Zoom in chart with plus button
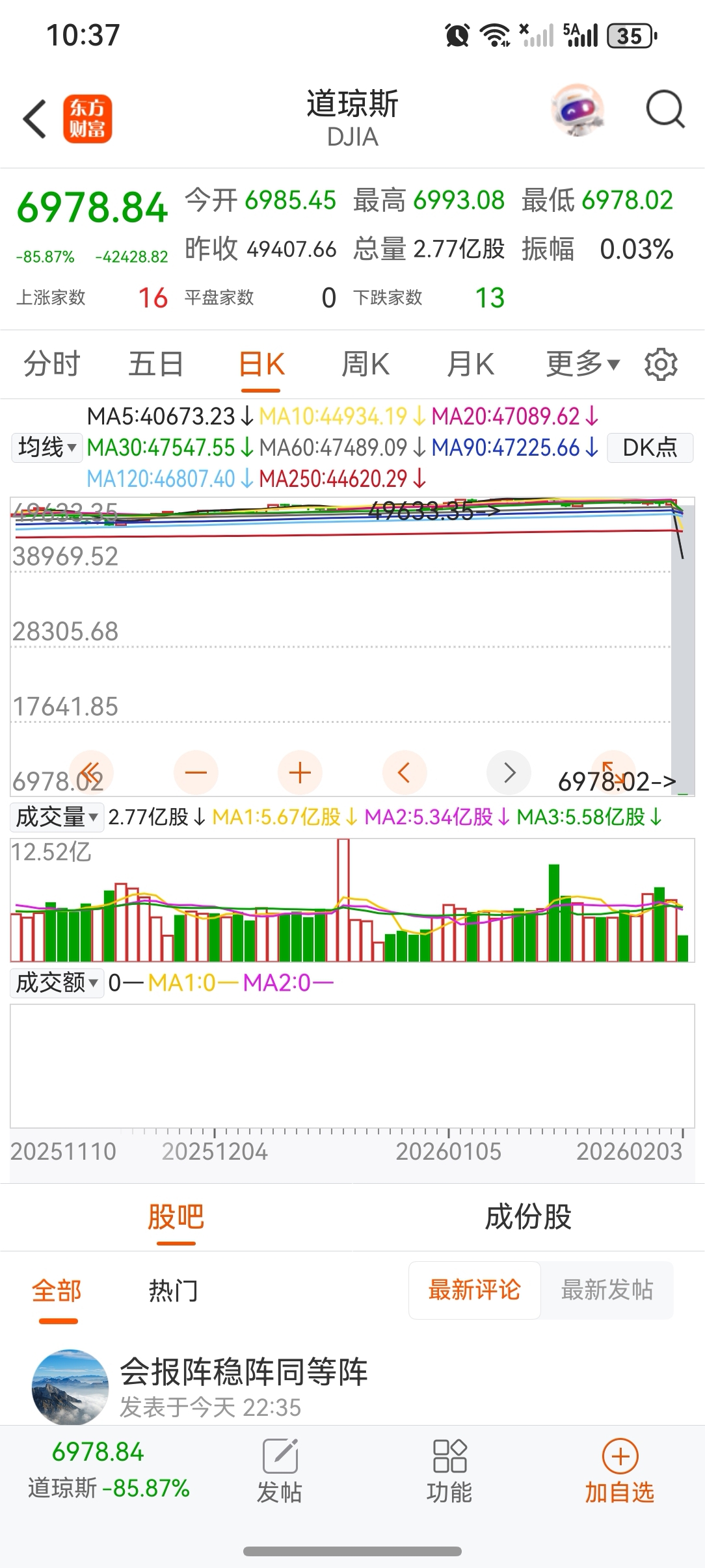 300,773
